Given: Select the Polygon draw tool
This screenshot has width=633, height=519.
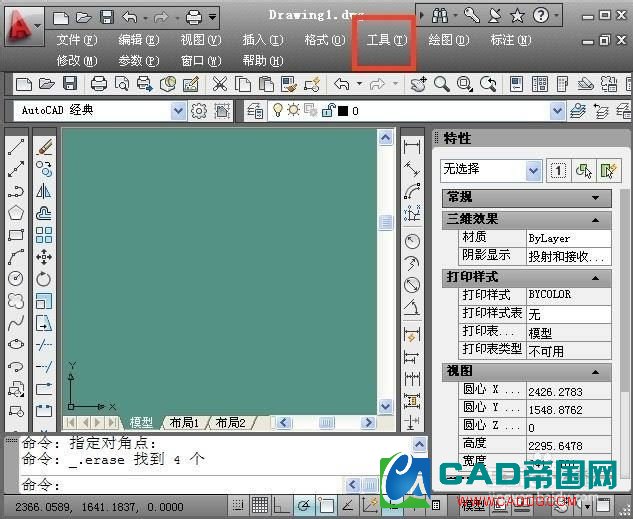Looking at the screenshot, I should pyautogui.click(x=16, y=213).
